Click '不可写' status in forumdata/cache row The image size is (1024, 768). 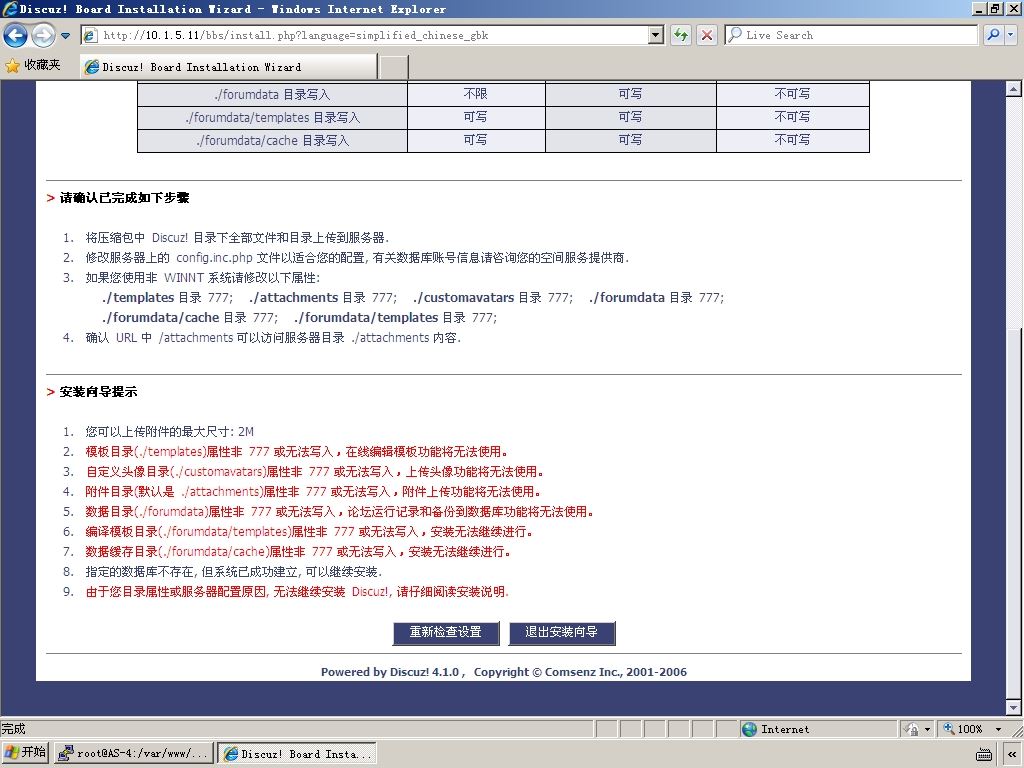pyautogui.click(x=792, y=140)
